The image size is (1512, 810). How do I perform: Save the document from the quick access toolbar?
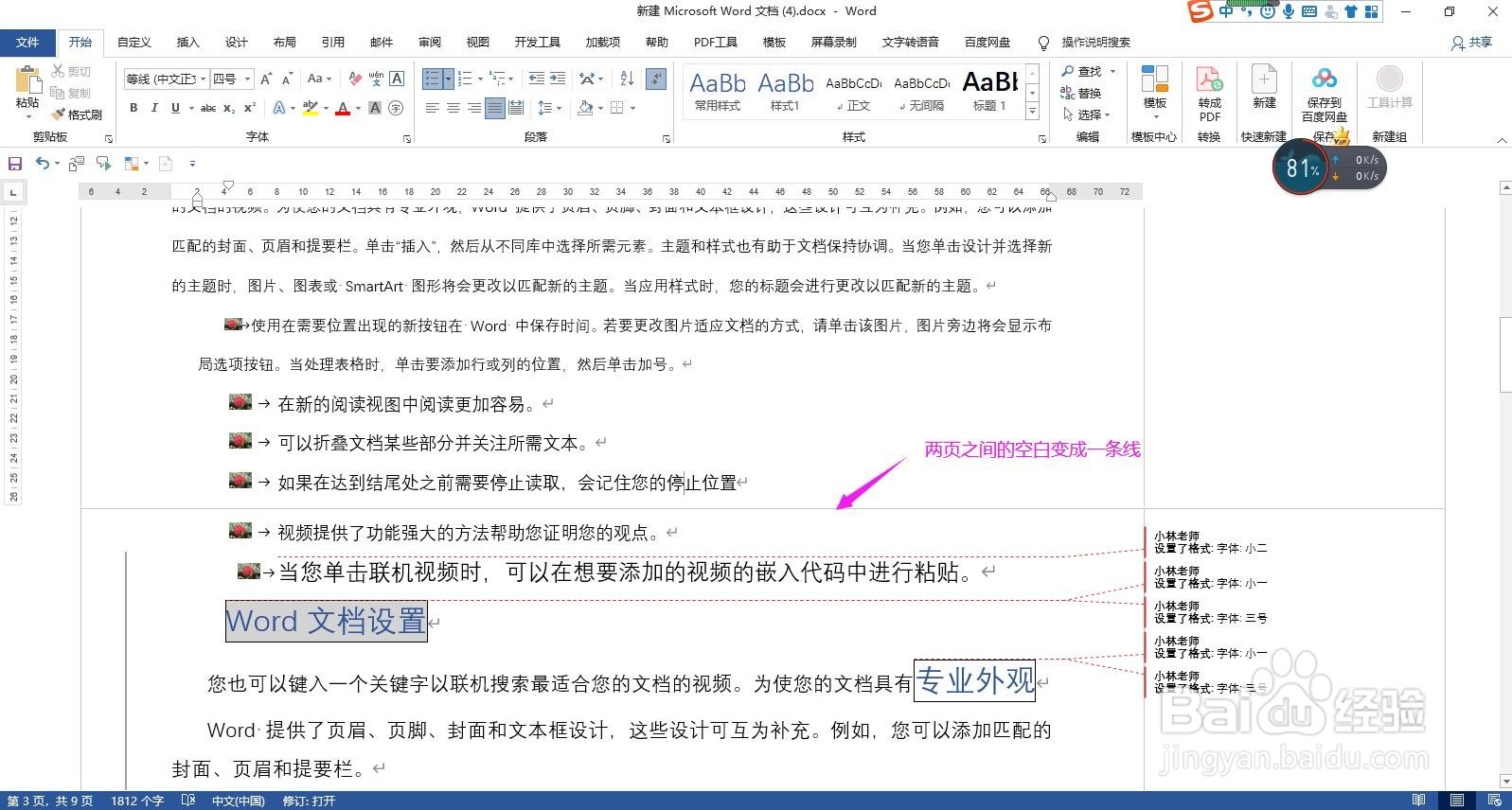[x=15, y=164]
